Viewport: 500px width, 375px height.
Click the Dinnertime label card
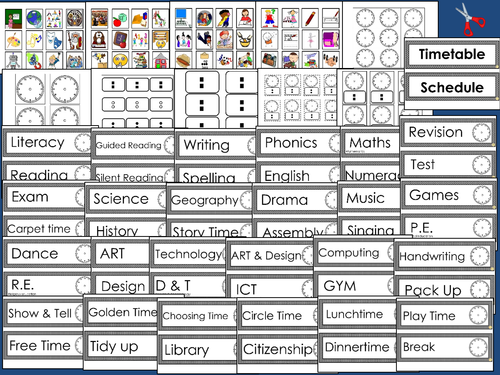(x=358, y=347)
